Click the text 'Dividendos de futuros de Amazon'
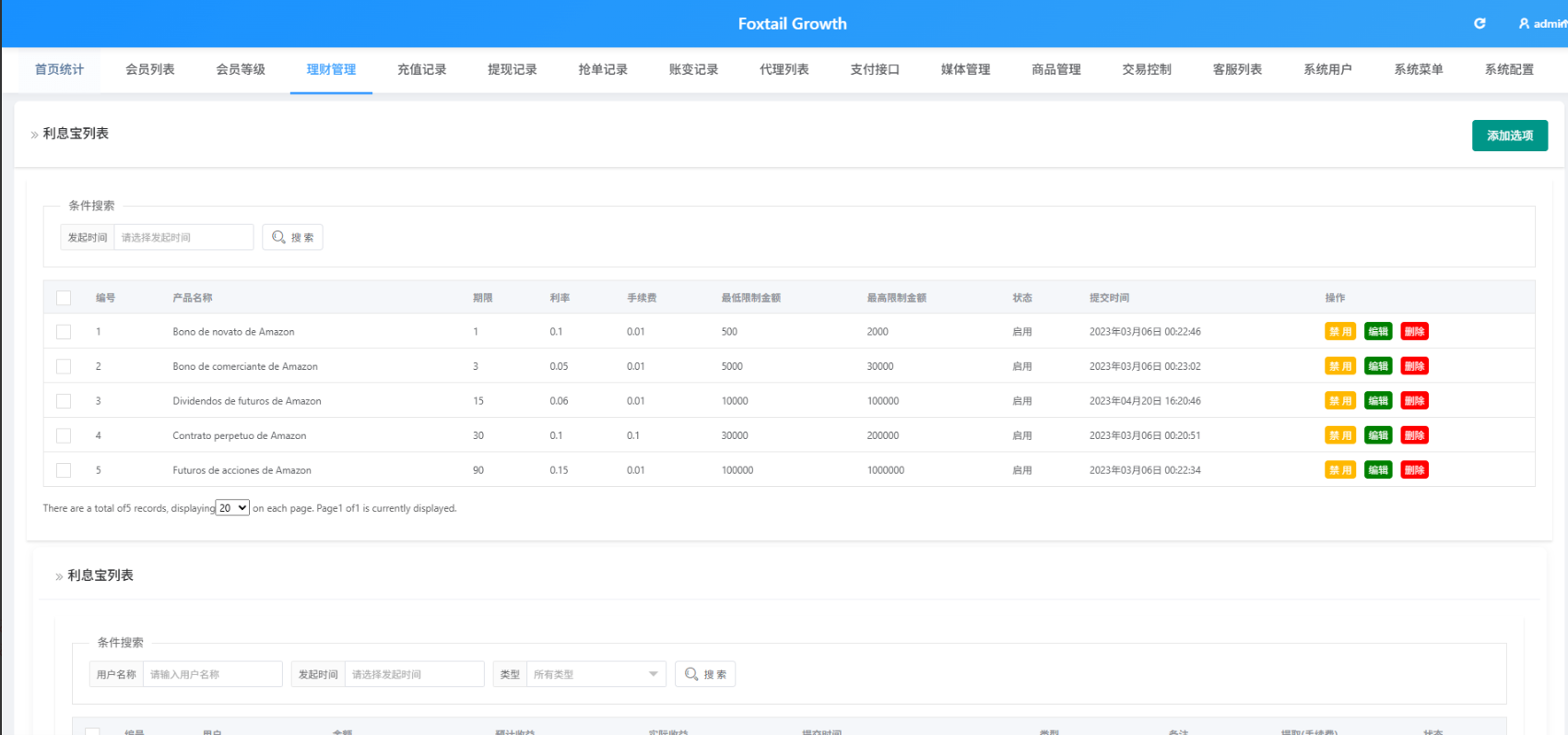This screenshot has height=735, width=1568. tap(247, 401)
